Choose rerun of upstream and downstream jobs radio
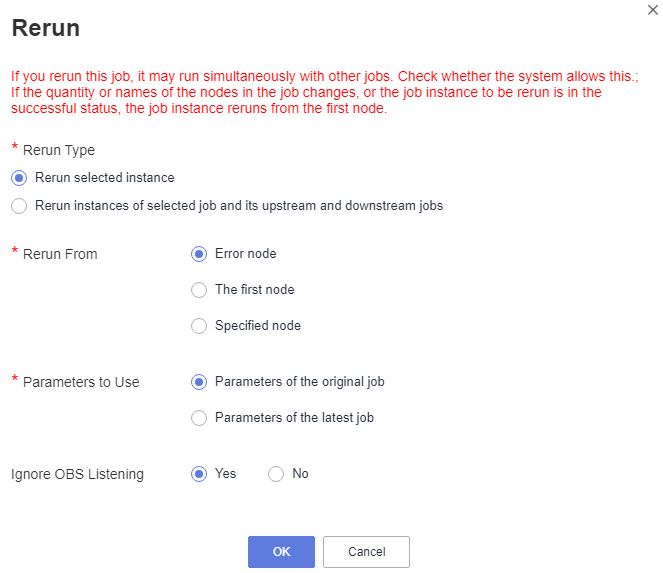663x573 pixels. coord(19,206)
